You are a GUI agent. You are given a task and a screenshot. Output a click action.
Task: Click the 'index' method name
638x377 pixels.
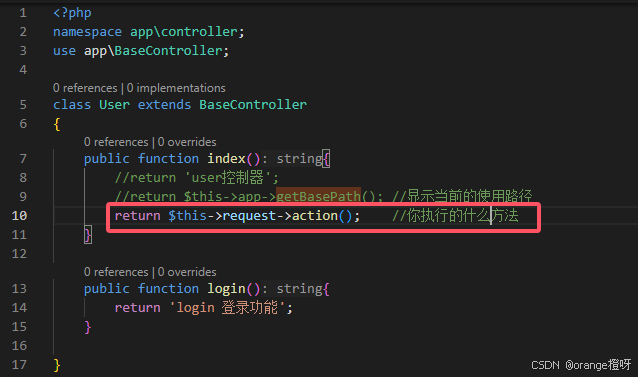pyautogui.click(x=226, y=159)
